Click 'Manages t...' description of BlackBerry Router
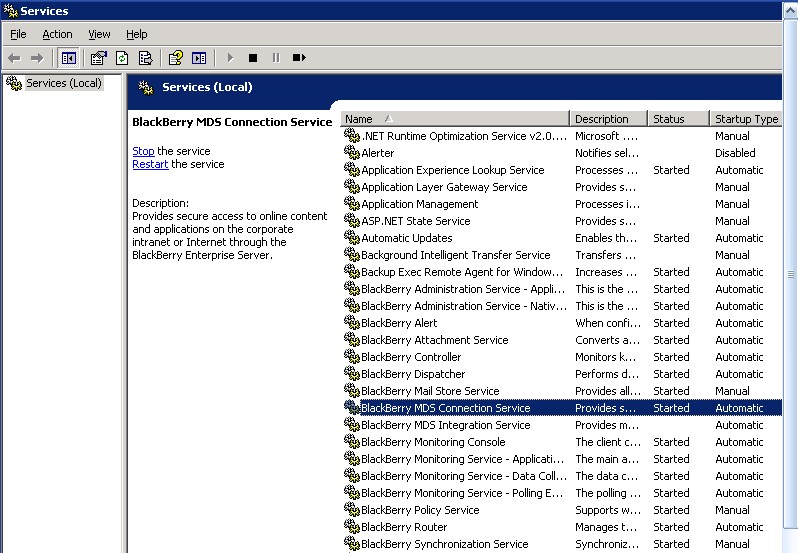798x553 pixels. click(606, 527)
